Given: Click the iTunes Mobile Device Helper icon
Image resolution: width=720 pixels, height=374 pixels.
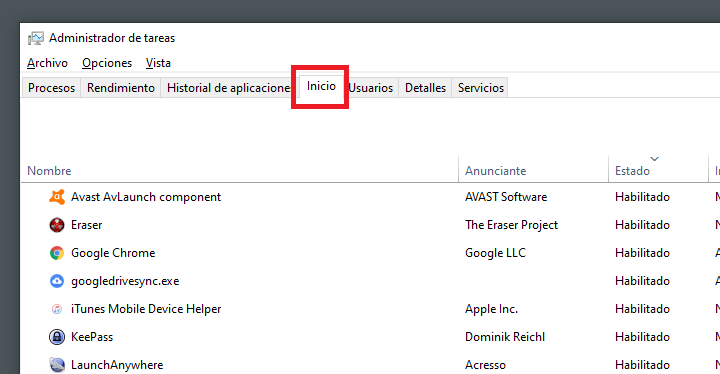Looking at the screenshot, I should tap(57, 309).
